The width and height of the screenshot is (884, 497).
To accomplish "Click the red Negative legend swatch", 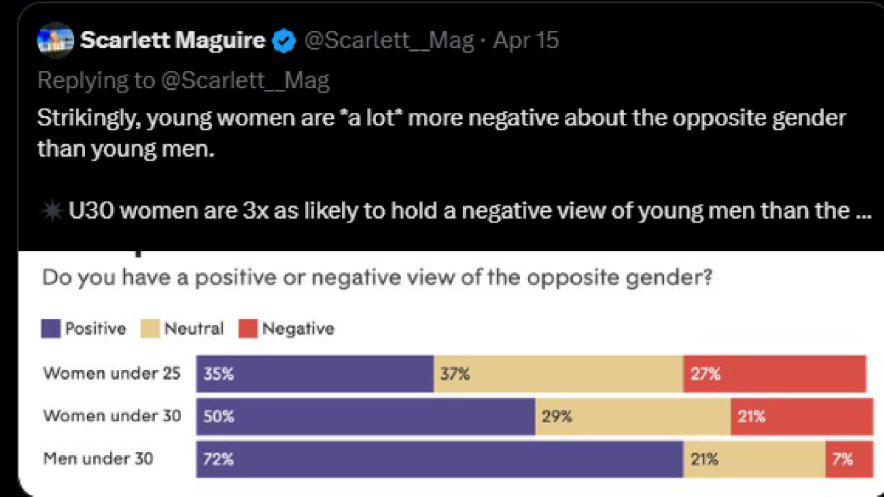I will point(248,329).
